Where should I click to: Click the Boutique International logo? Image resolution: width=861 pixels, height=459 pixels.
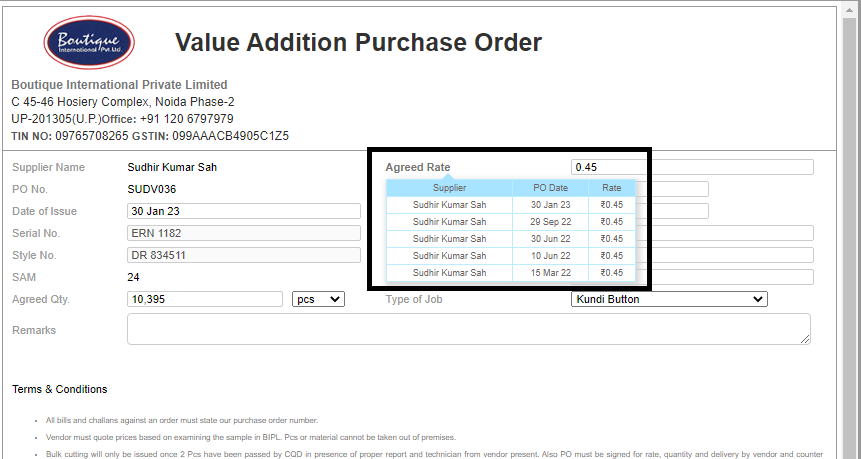pyautogui.click(x=89, y=42)
